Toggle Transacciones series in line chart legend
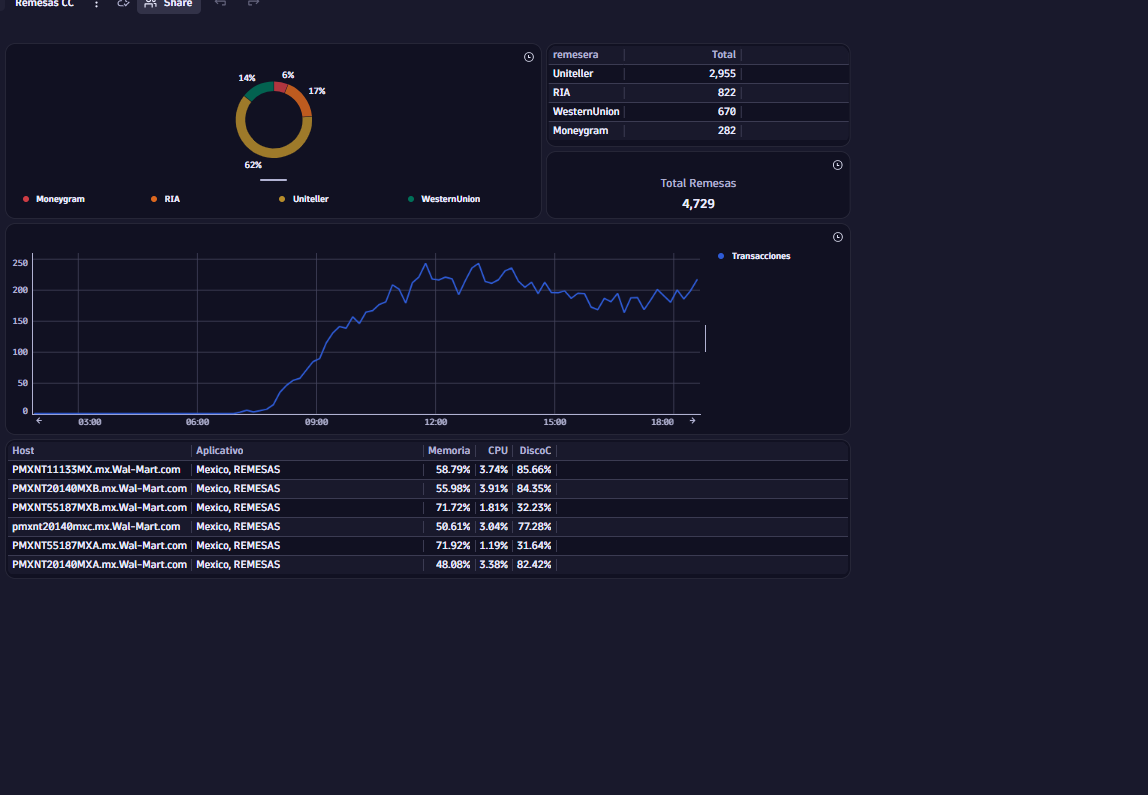This screenshot has height=795, width=1148. pos(754,256)
